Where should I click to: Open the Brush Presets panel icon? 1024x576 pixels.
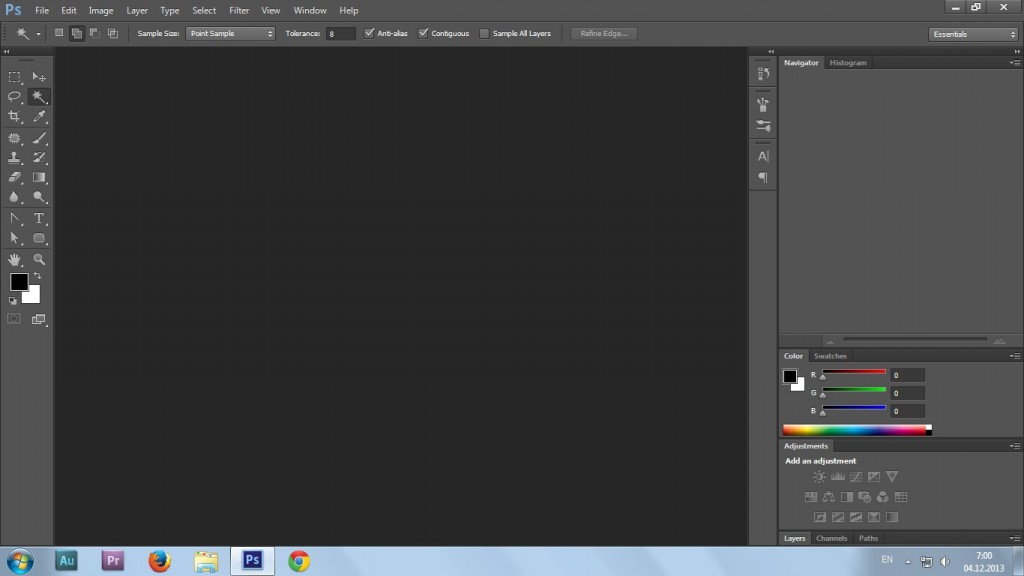tap(763, 125)
